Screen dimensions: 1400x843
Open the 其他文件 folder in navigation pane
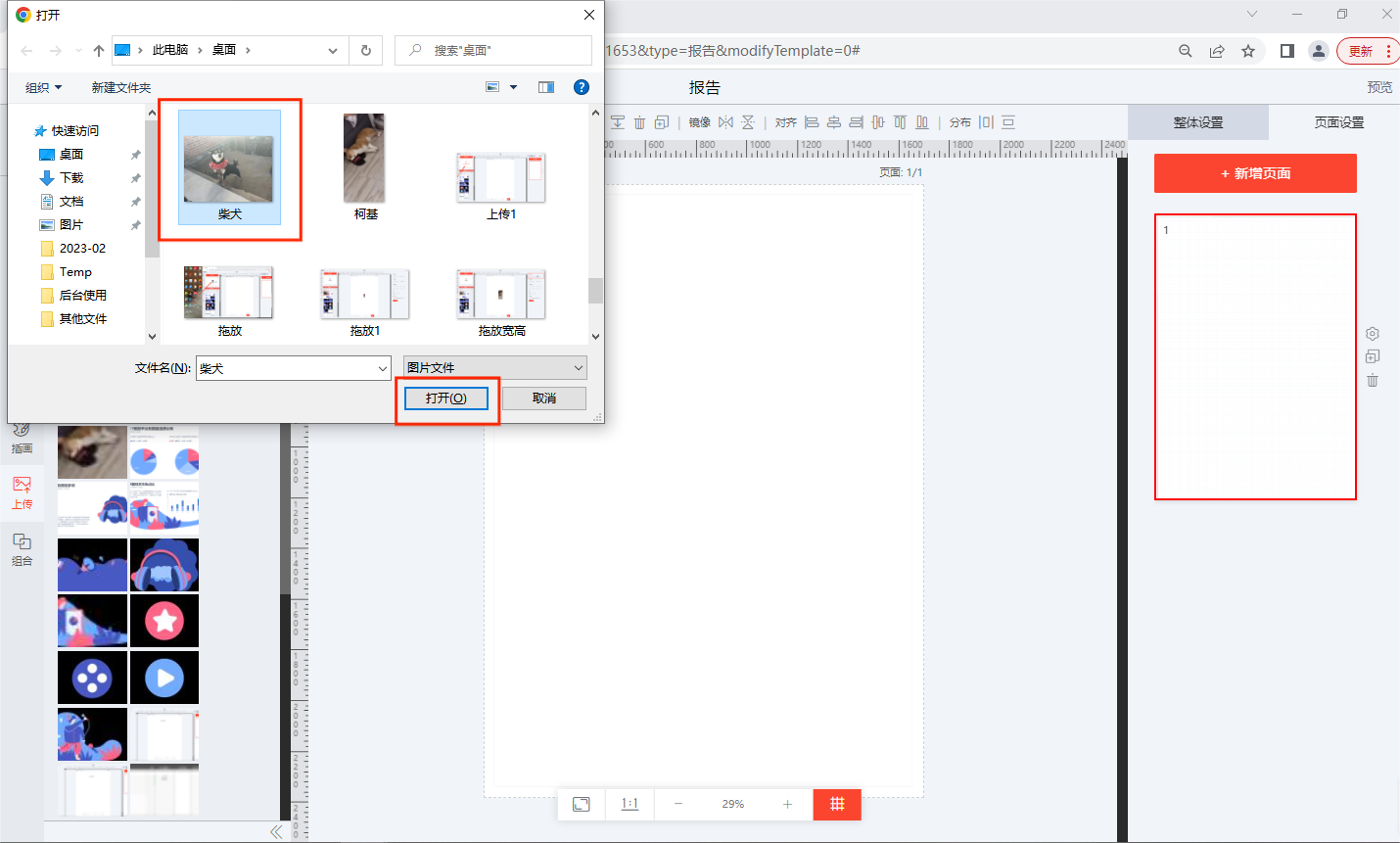click(x=82, y=318)
